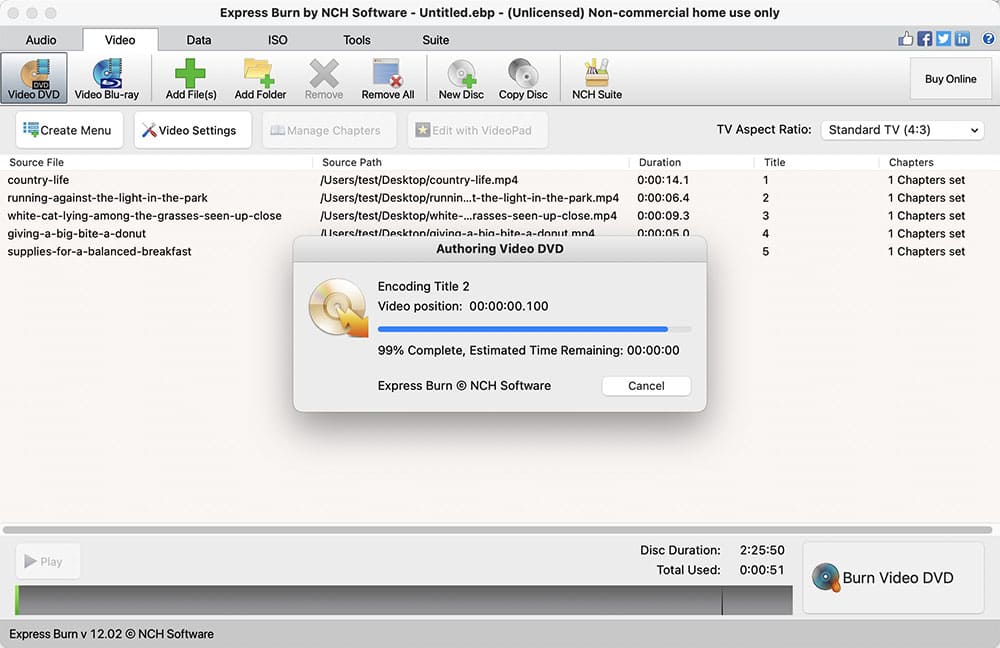Click the green Add File(s) icon
Image resolution: width=1000 pixels, height=648 pixels.
(191, 78)
